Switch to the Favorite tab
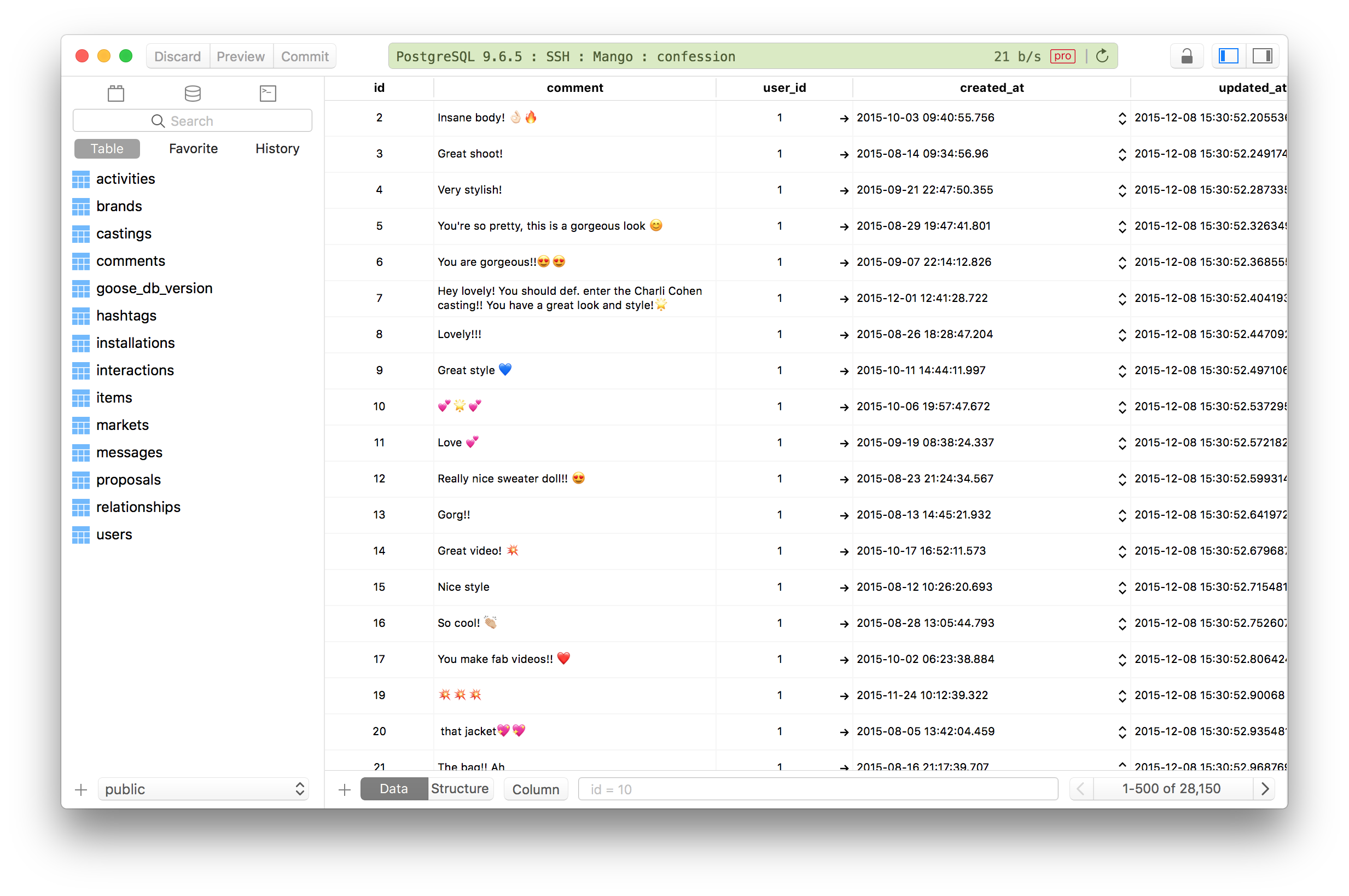1349x896 pixels. (193, 149)
